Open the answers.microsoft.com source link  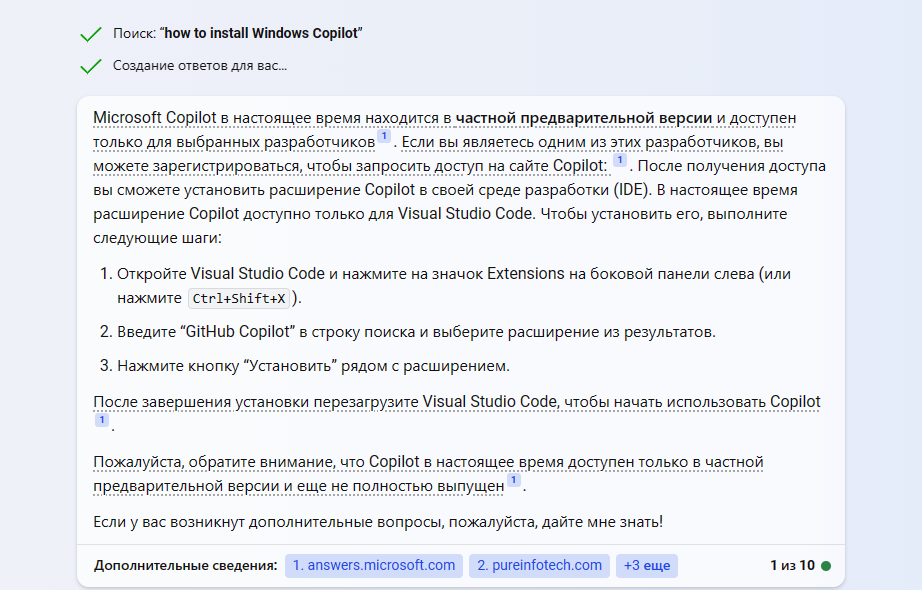tap(374, 565)
